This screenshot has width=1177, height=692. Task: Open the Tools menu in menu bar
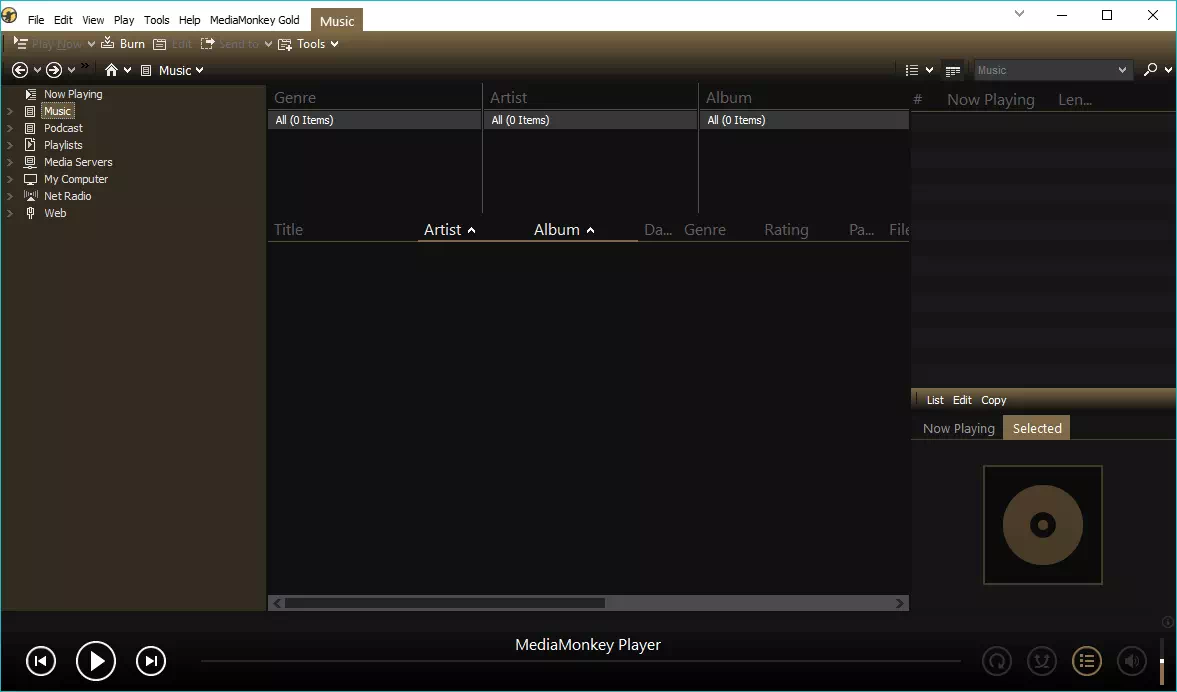pyautogui.click(x=156, y=20)
